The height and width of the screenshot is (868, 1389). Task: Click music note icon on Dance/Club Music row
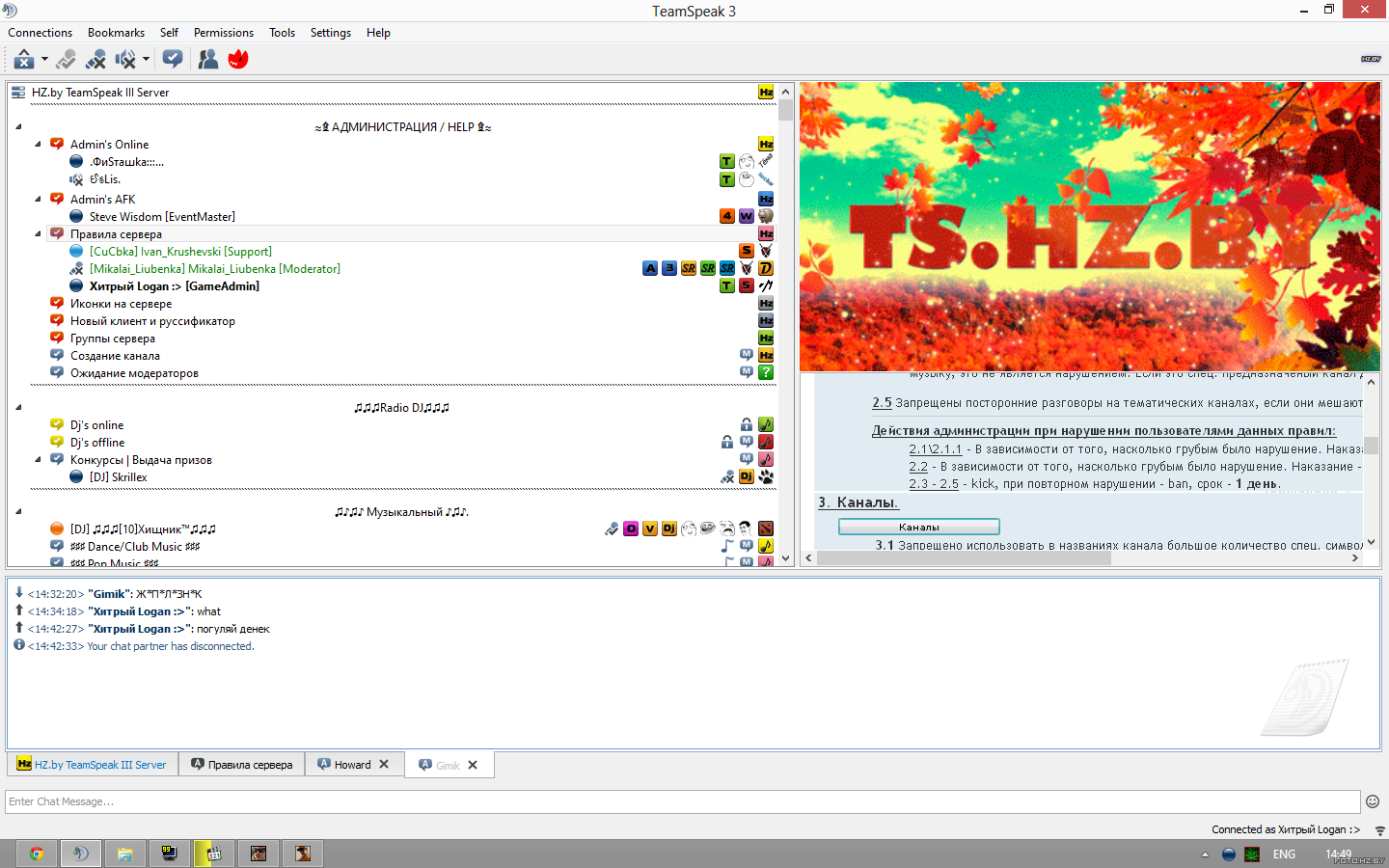[x=727, y=547]
